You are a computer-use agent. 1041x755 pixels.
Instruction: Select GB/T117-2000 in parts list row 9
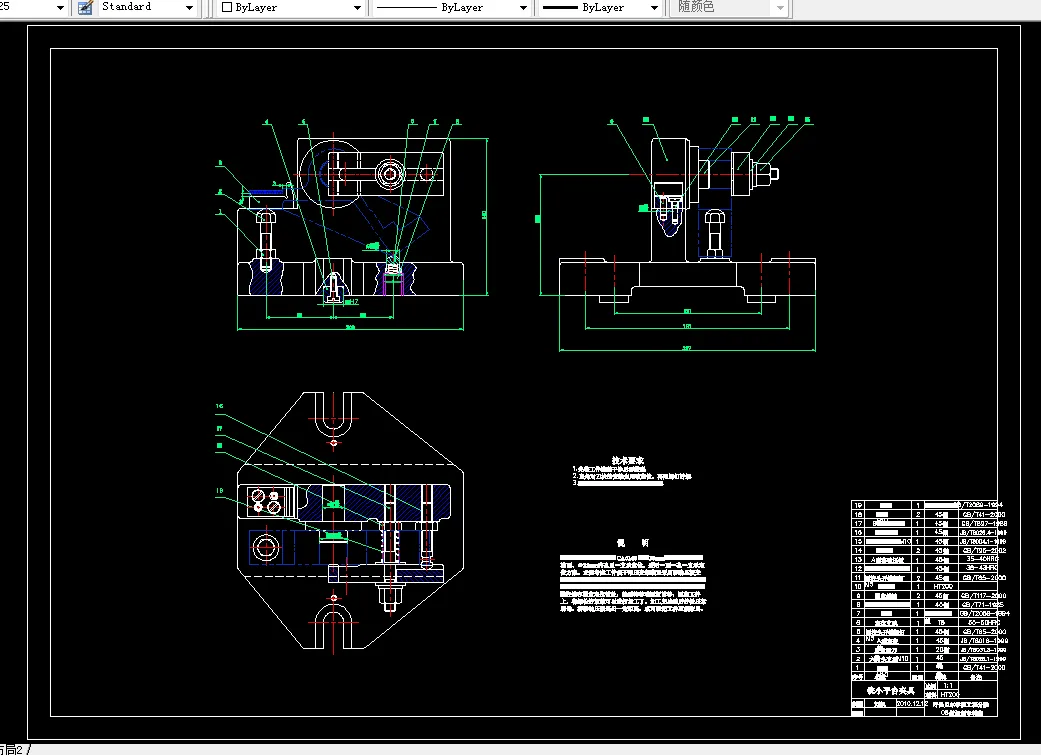pos(983,596)
